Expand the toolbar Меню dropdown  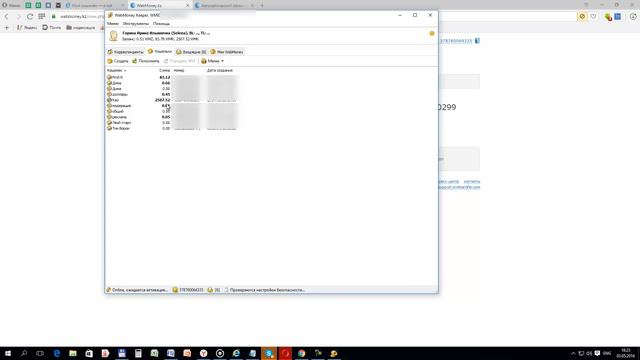(x=212, y=61)
